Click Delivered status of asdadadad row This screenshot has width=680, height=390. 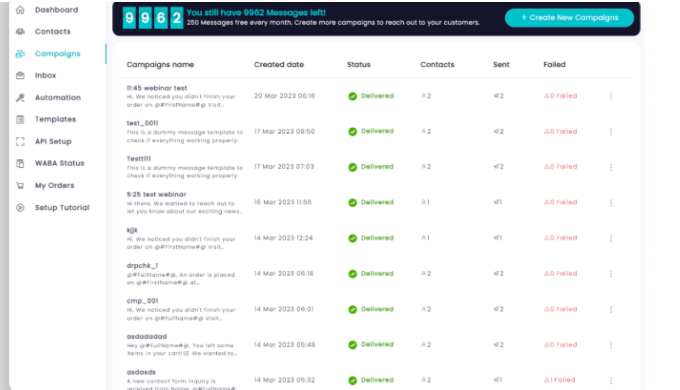pos(377,344)
